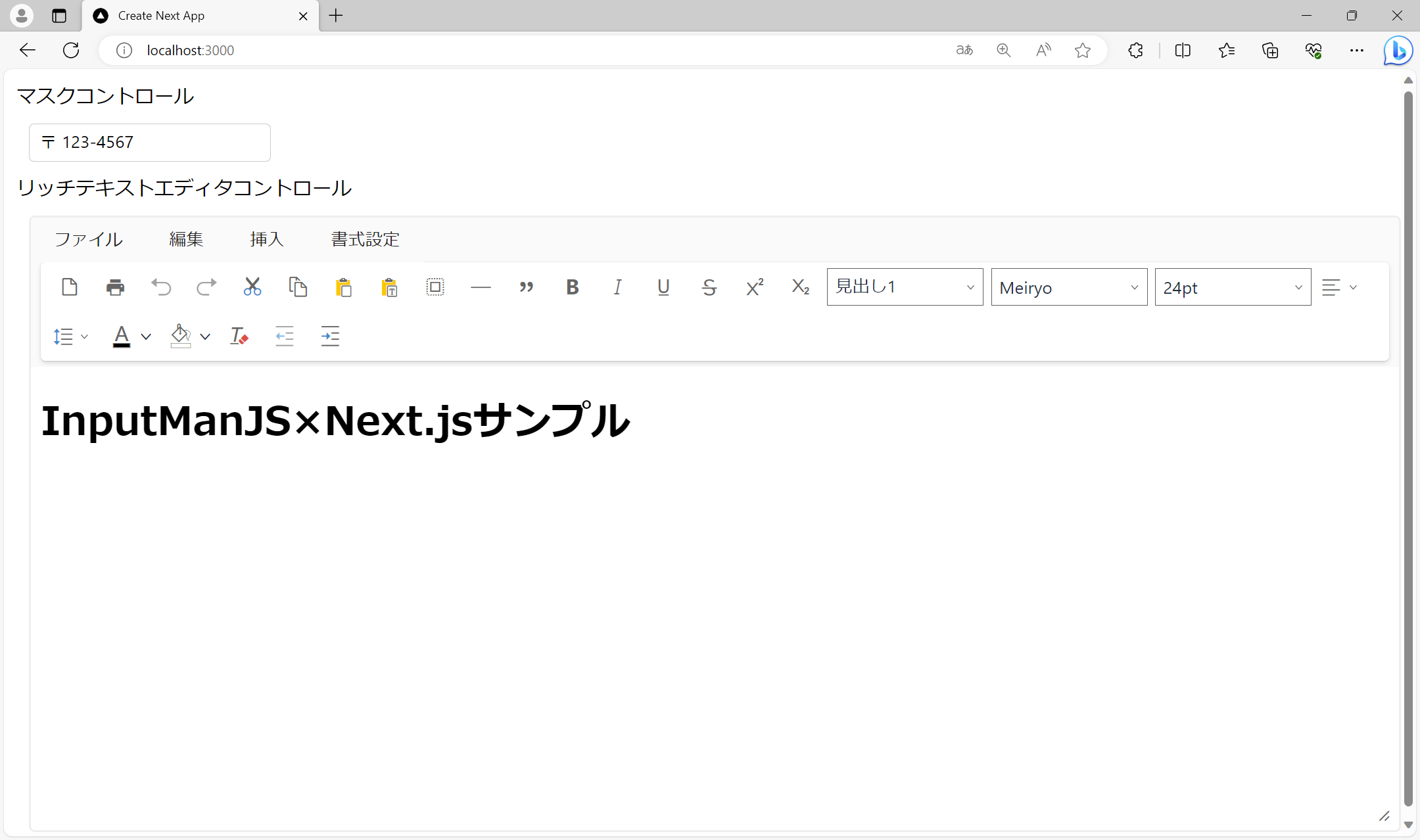
Task: Click the Paste as text icon
Action: tap(389, 287)
